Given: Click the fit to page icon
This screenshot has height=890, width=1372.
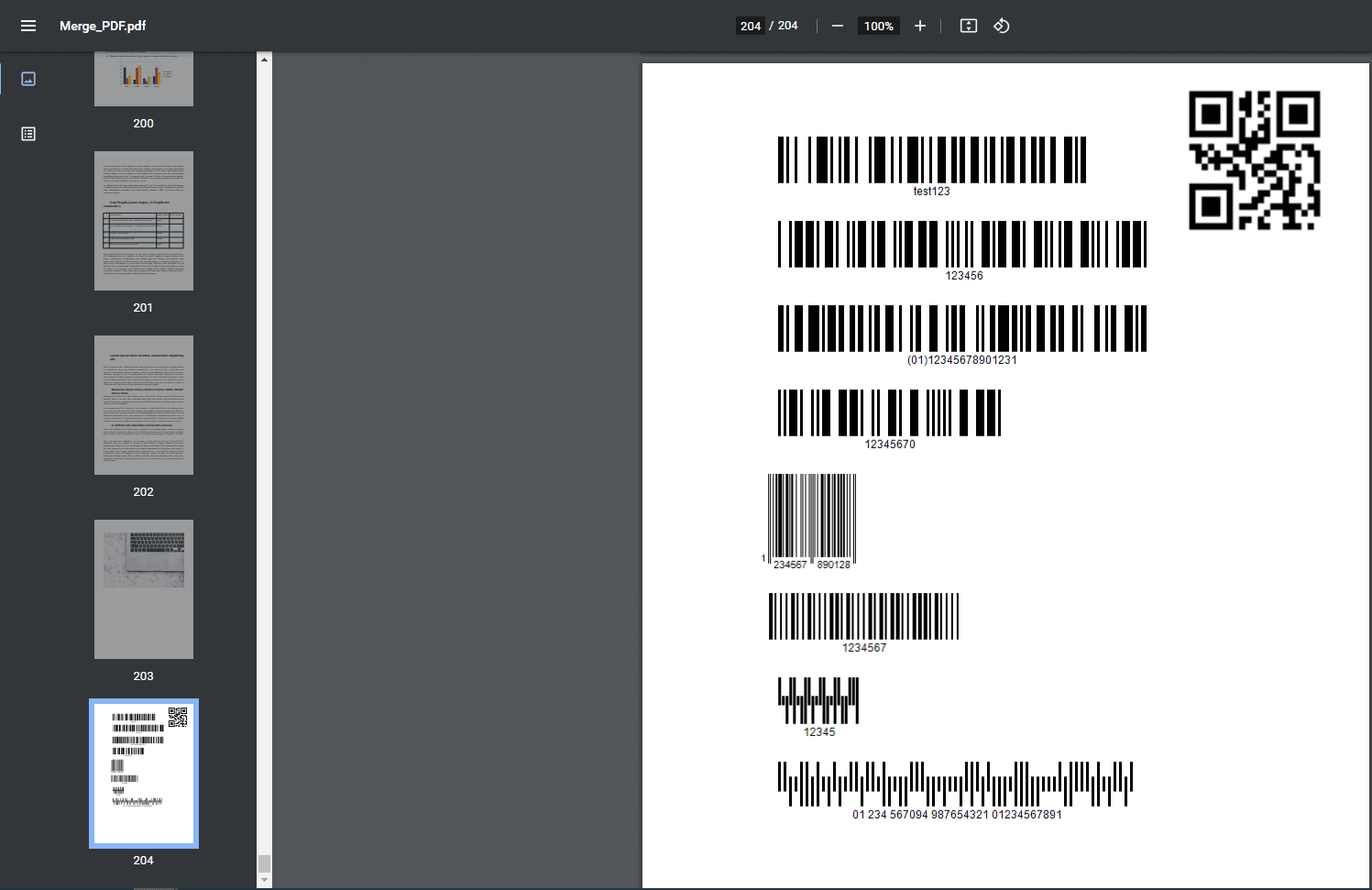Looking at the screenshot, I should pyautogui.click(x=968, y=26).
